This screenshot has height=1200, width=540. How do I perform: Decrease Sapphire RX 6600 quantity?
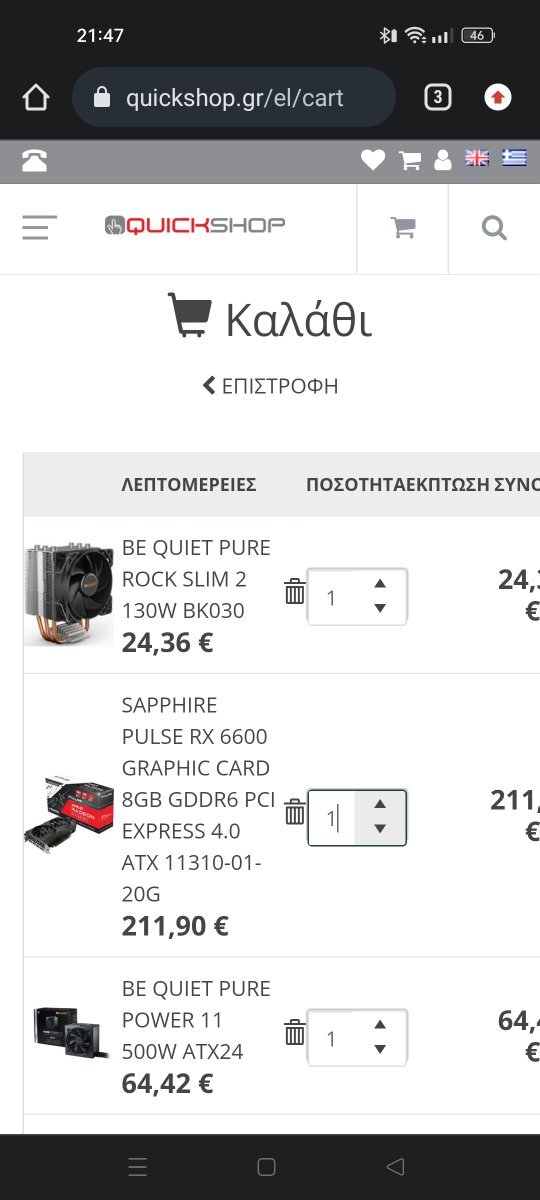(x=380, y=829)
